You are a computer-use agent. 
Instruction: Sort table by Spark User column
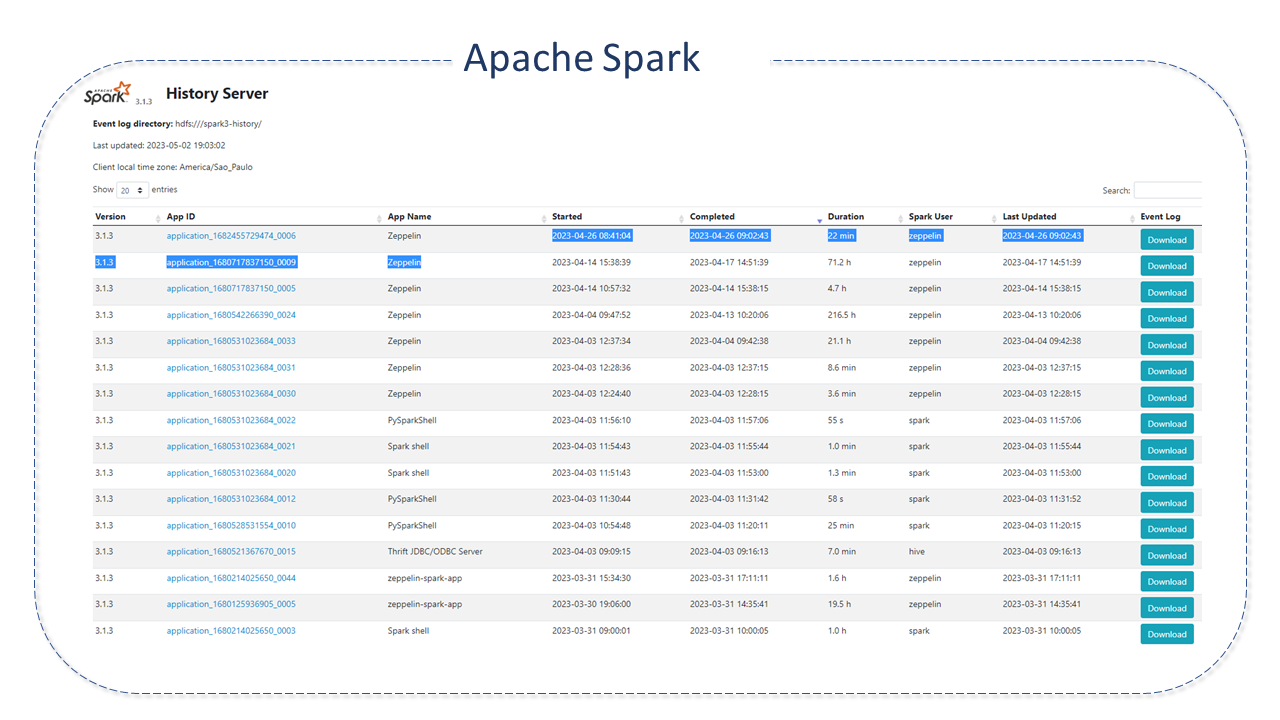[953, 217]
